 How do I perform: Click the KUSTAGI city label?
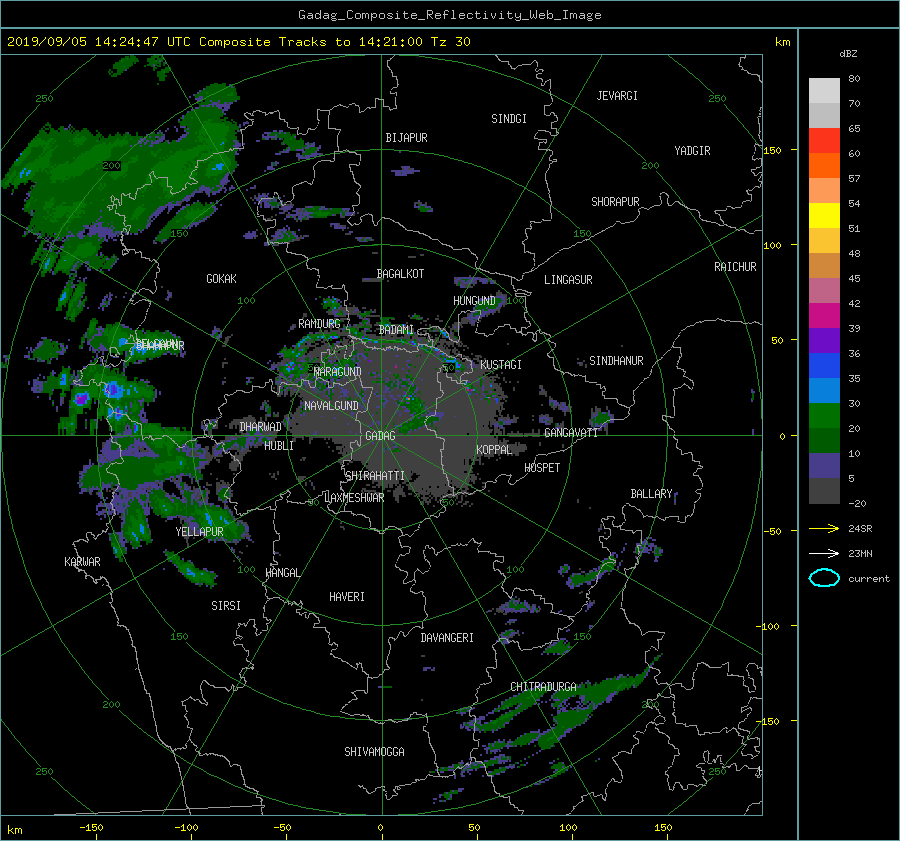click(501, 365)
